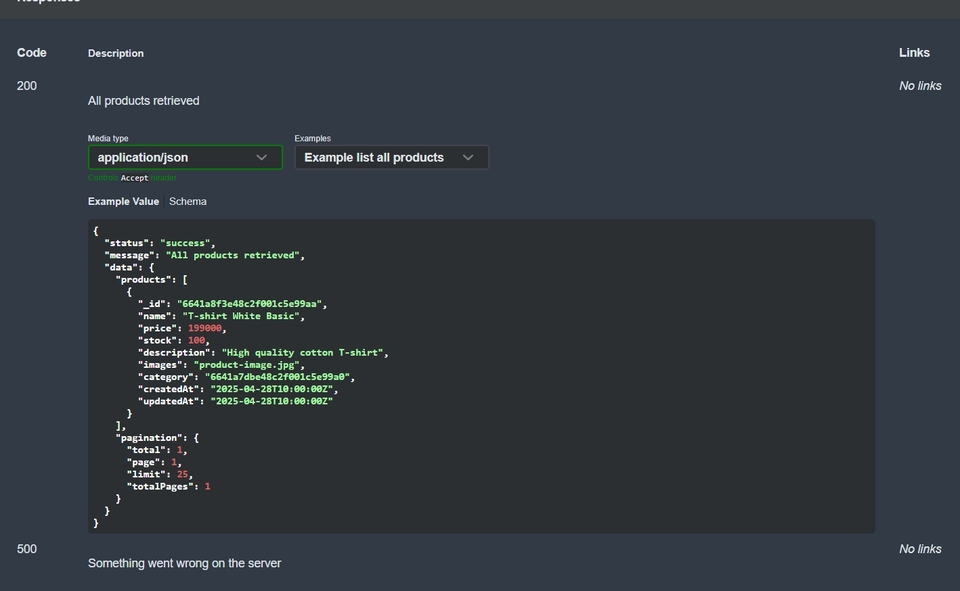
Task: Click the "products" key in the JSON
Action: [145, 280]
